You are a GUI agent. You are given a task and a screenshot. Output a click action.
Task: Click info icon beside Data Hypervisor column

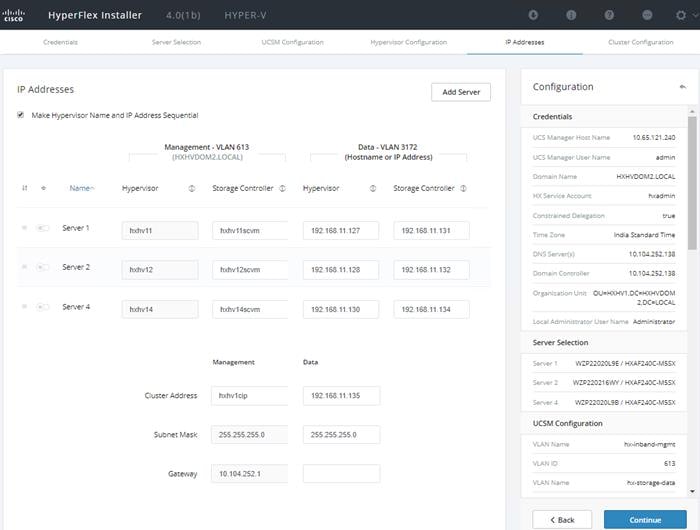tap(373, 188)
